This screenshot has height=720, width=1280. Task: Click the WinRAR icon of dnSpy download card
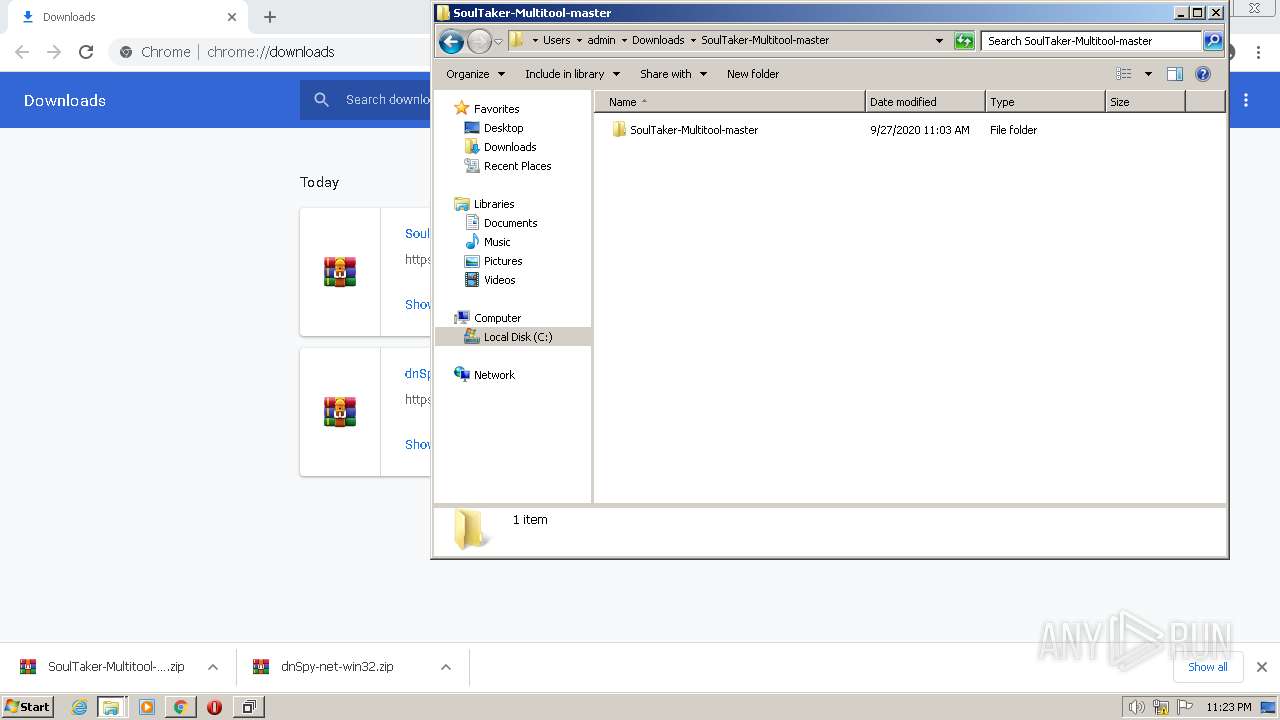click(x=340, y=412)
